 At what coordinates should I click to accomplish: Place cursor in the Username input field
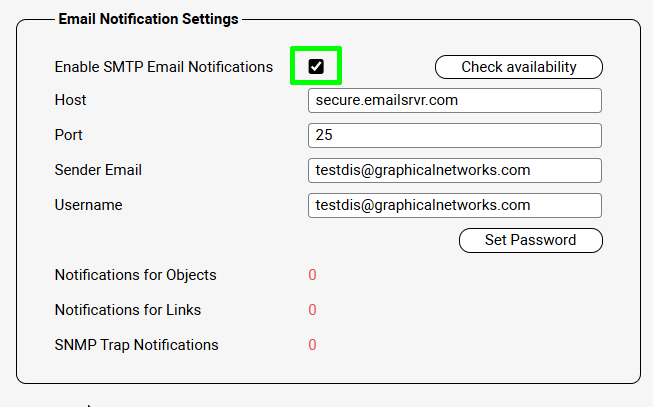tap(455, 205)
